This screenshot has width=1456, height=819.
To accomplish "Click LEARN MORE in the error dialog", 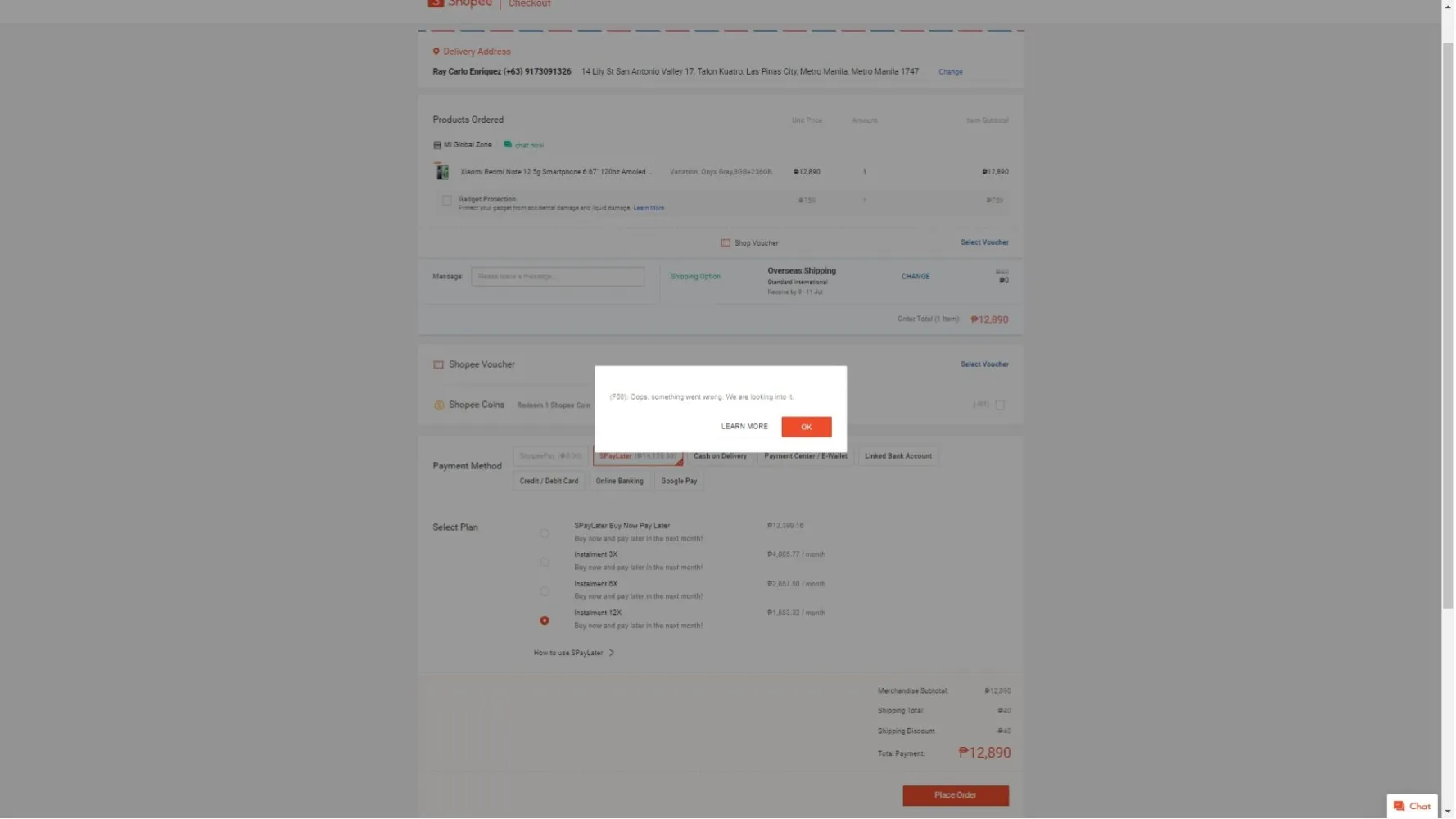I will point(744,427).
